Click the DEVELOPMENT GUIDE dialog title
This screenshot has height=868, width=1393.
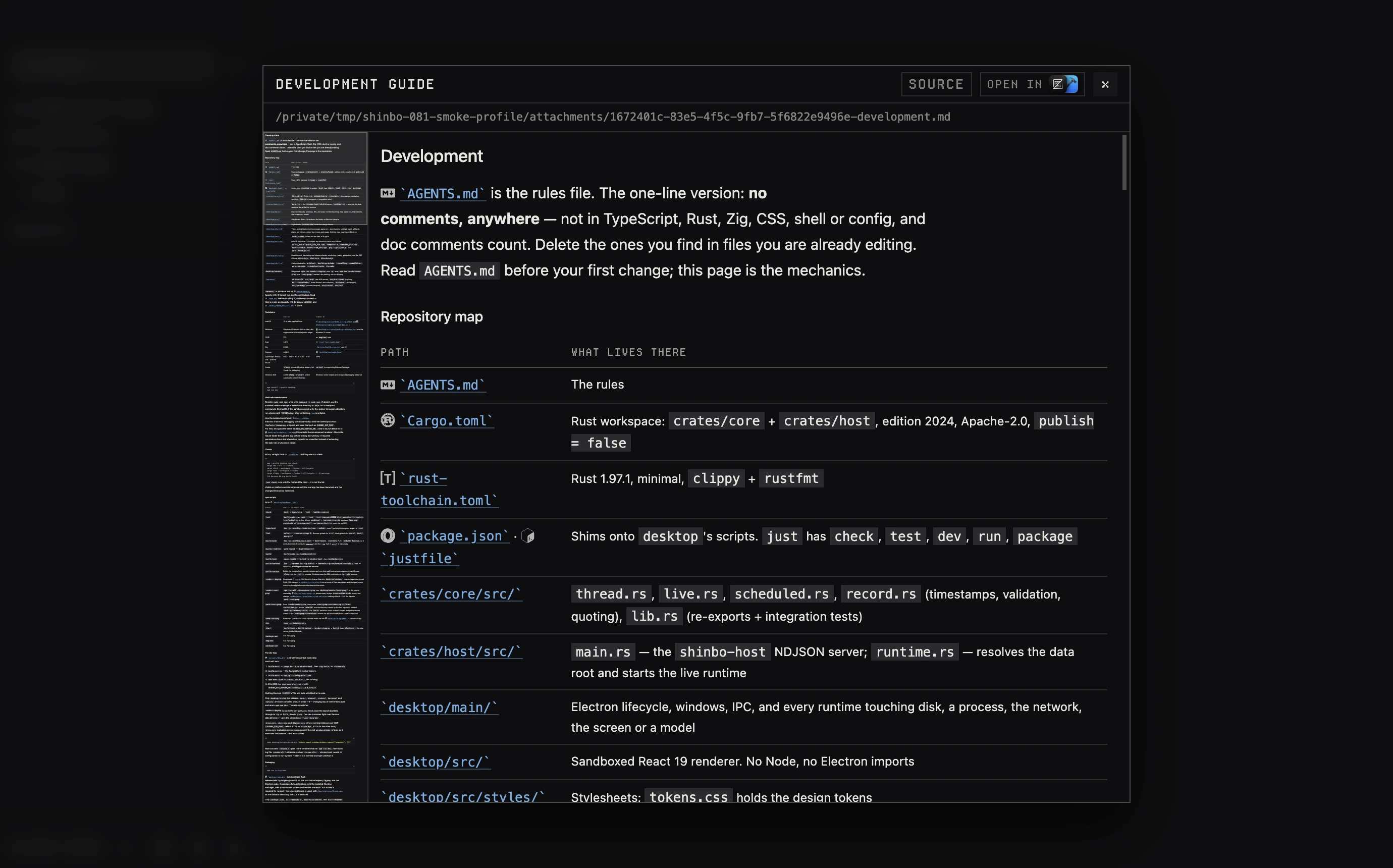click(x=355, y=84)
